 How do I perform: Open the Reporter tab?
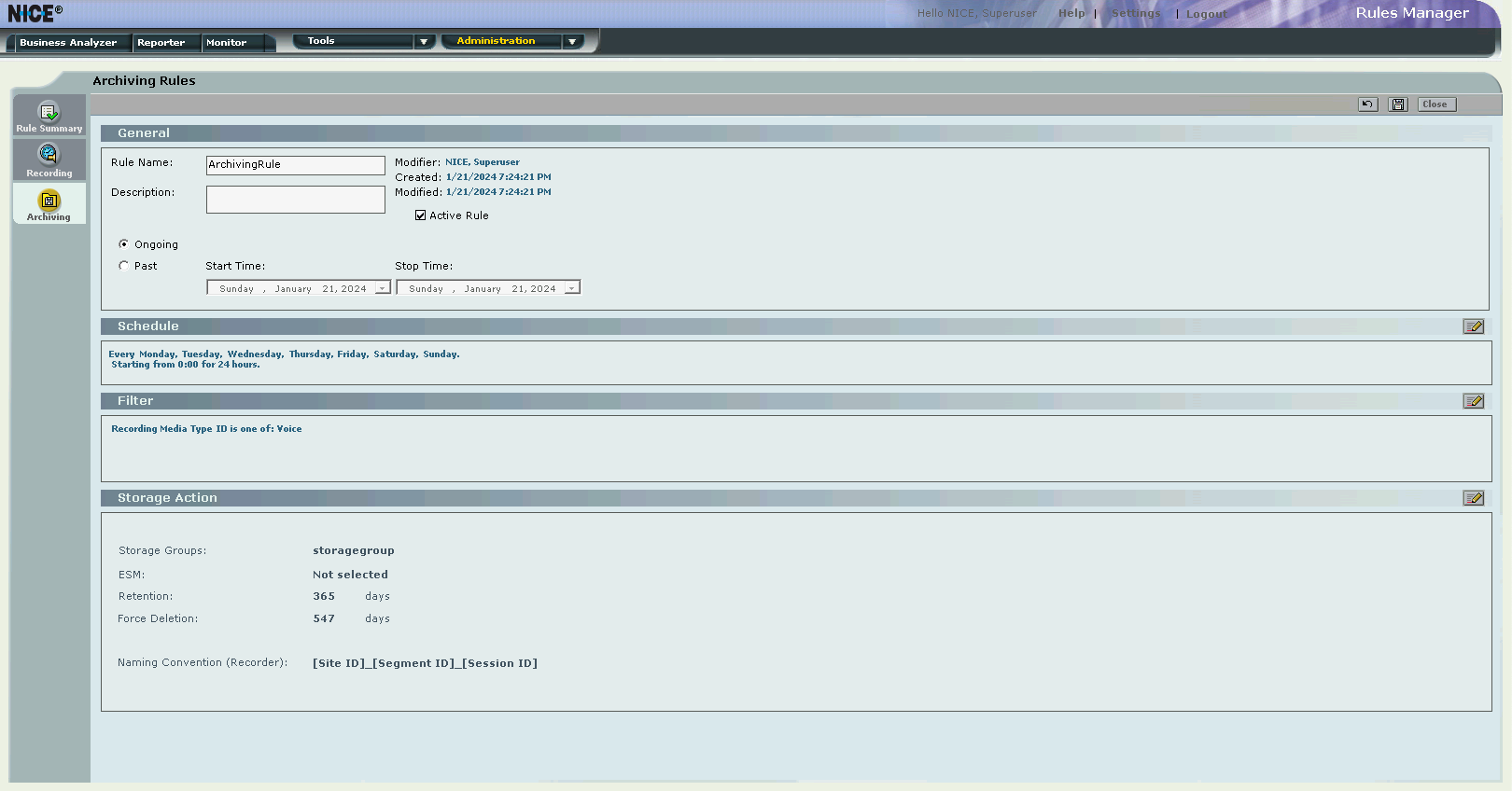coord(161,43)
